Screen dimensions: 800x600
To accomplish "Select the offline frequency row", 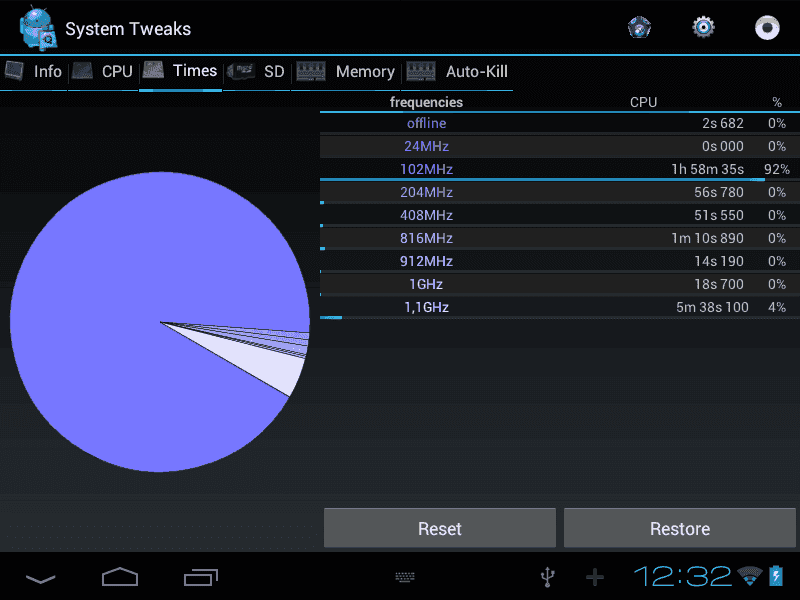I will click(559, 123).
